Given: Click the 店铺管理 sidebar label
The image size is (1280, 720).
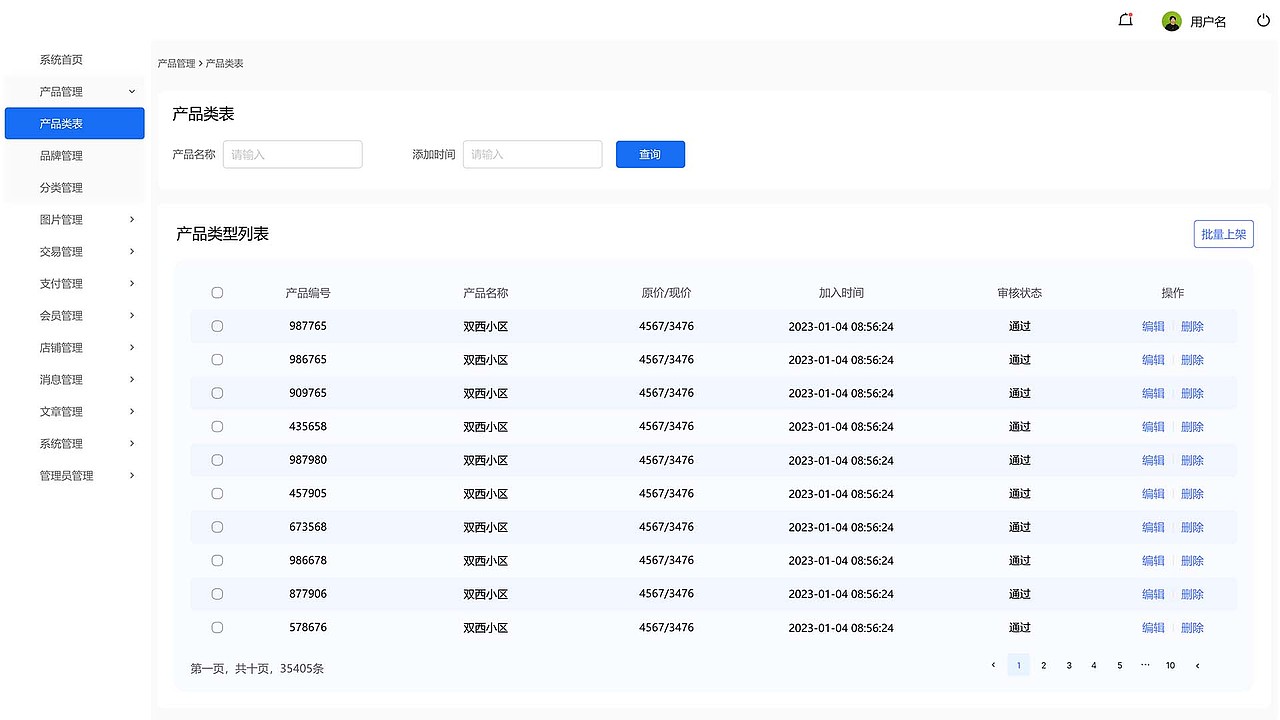Looking at the screenshot, I should 61,348.
